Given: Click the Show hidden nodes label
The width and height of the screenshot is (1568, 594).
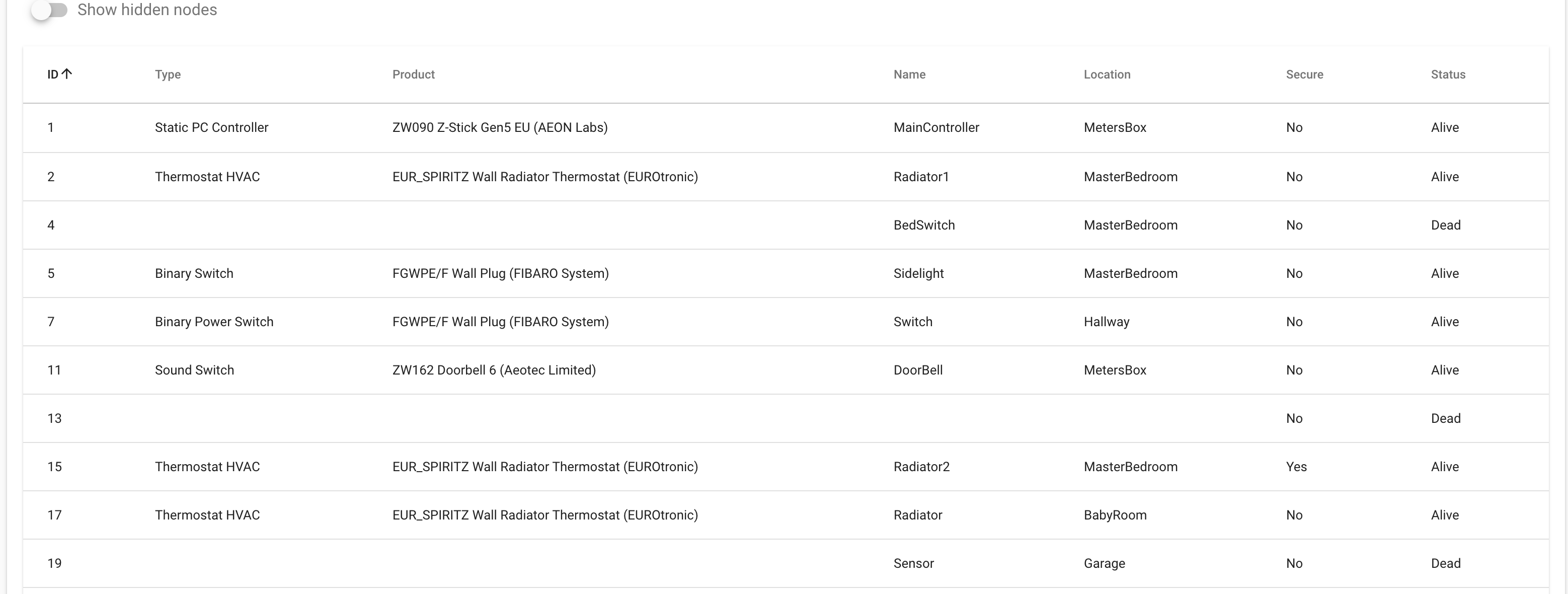Looking at the screenshot, I should click(x=146, y=10).
